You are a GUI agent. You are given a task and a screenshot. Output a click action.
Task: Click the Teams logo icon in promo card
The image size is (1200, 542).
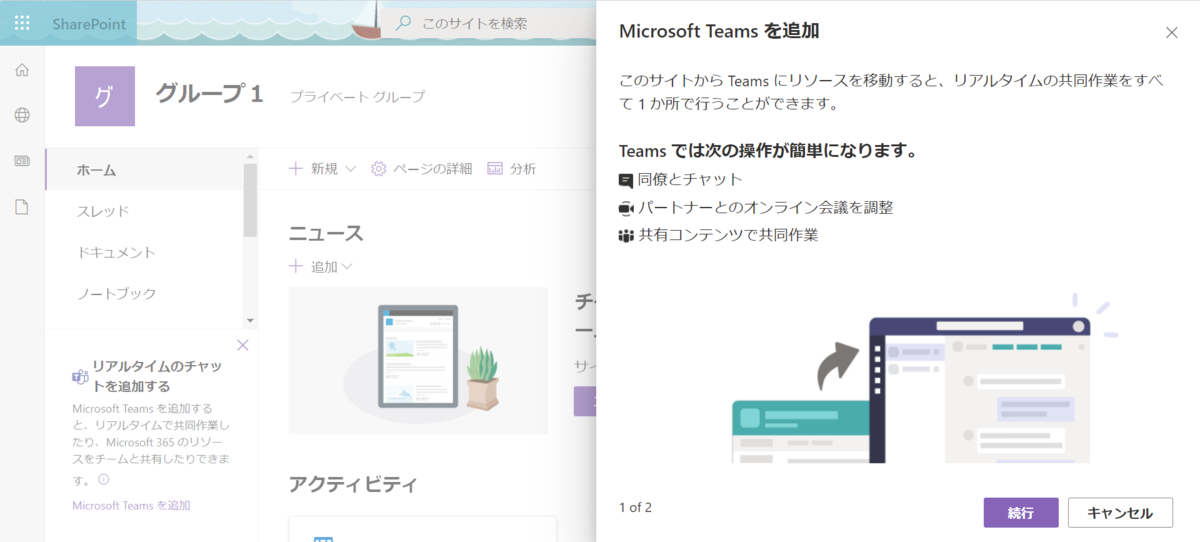coord(80,376)
